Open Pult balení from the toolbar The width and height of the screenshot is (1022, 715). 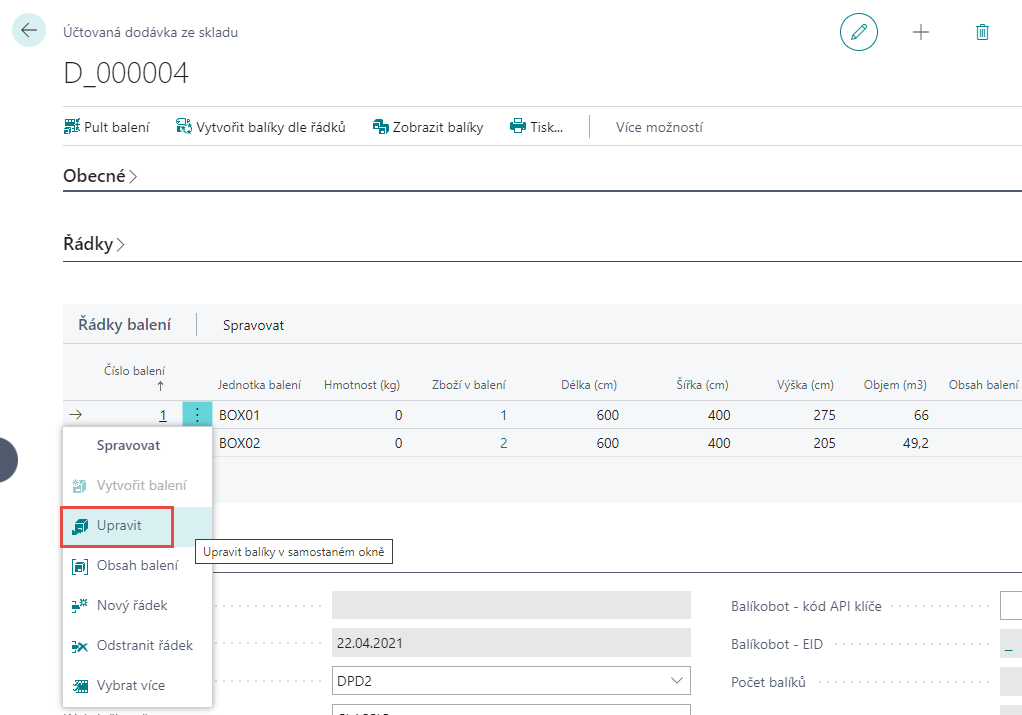pyautogui.click(x=106, y=127)
